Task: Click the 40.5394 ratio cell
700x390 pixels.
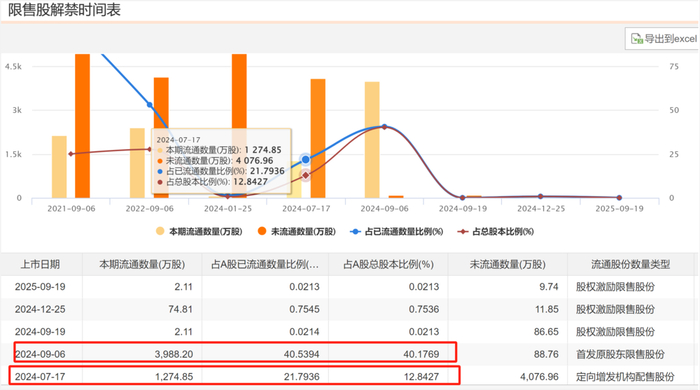Action: 302,354
